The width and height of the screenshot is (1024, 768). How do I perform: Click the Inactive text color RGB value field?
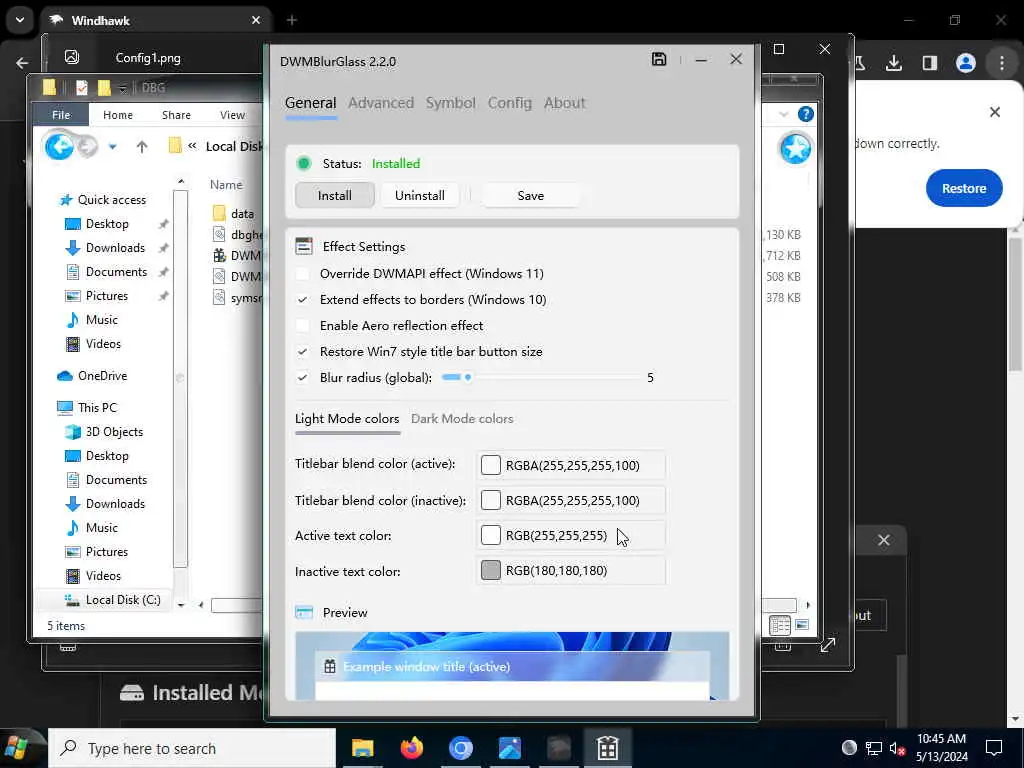click(571, 571)
